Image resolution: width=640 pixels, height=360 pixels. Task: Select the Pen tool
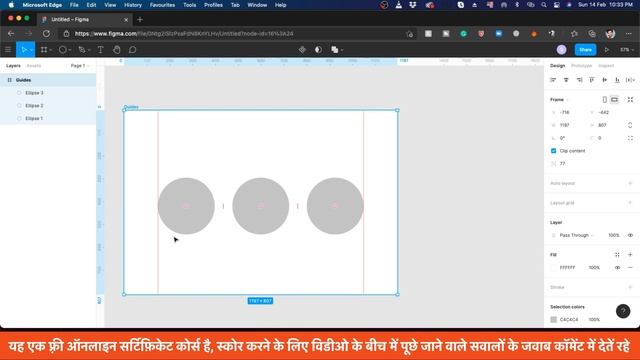(82, 50)
